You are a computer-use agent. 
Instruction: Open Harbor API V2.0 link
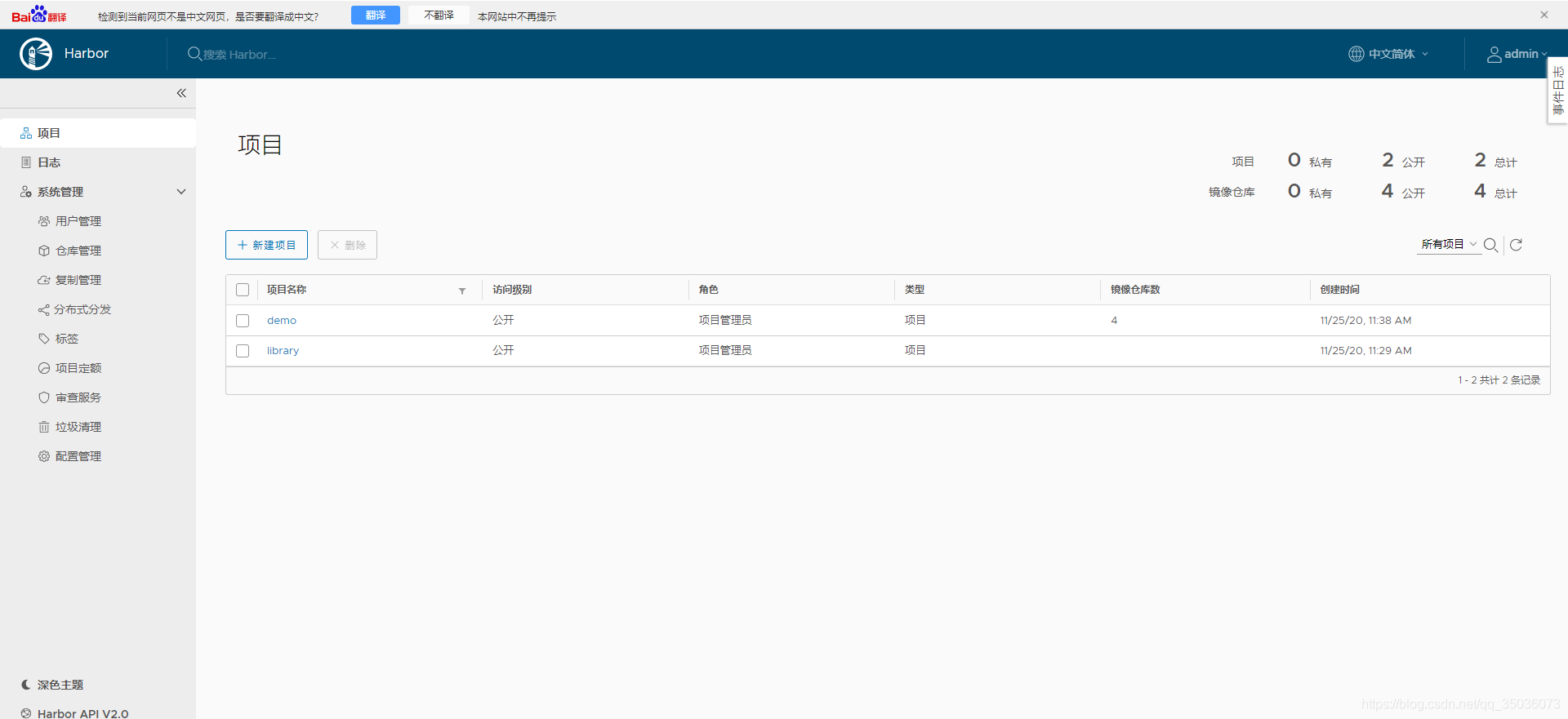(x=83, y=713)
